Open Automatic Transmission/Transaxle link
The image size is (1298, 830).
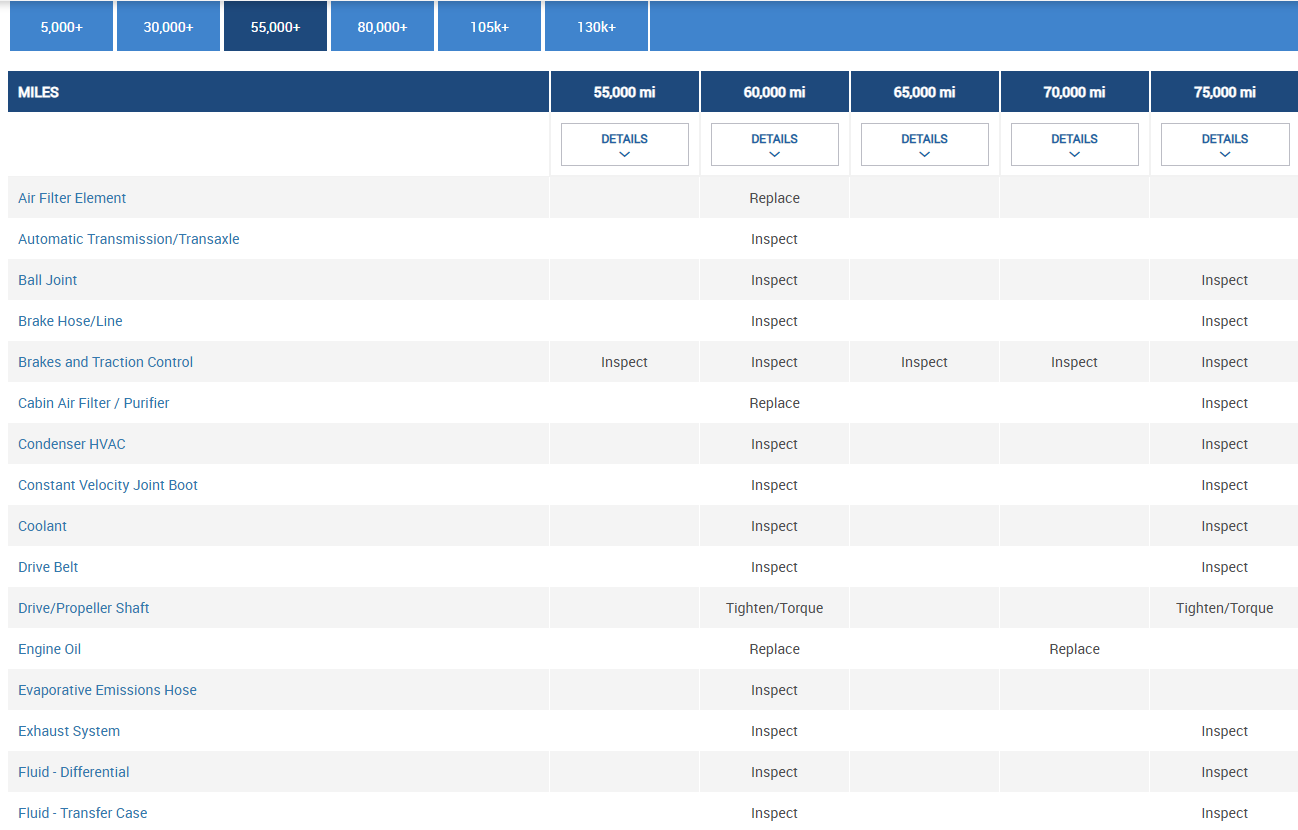(129, 239)
